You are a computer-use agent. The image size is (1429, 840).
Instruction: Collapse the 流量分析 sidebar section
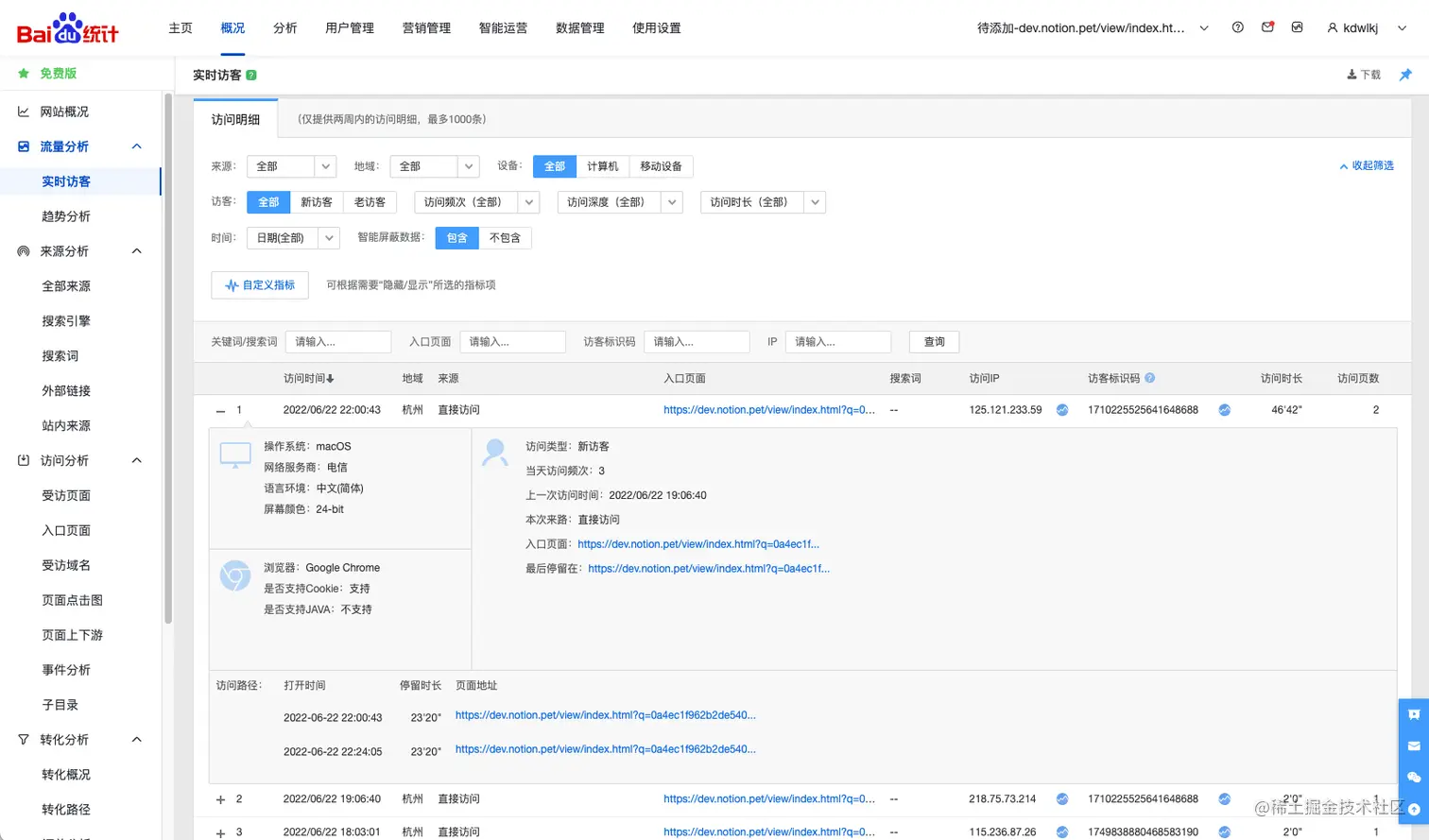point(136,146)
